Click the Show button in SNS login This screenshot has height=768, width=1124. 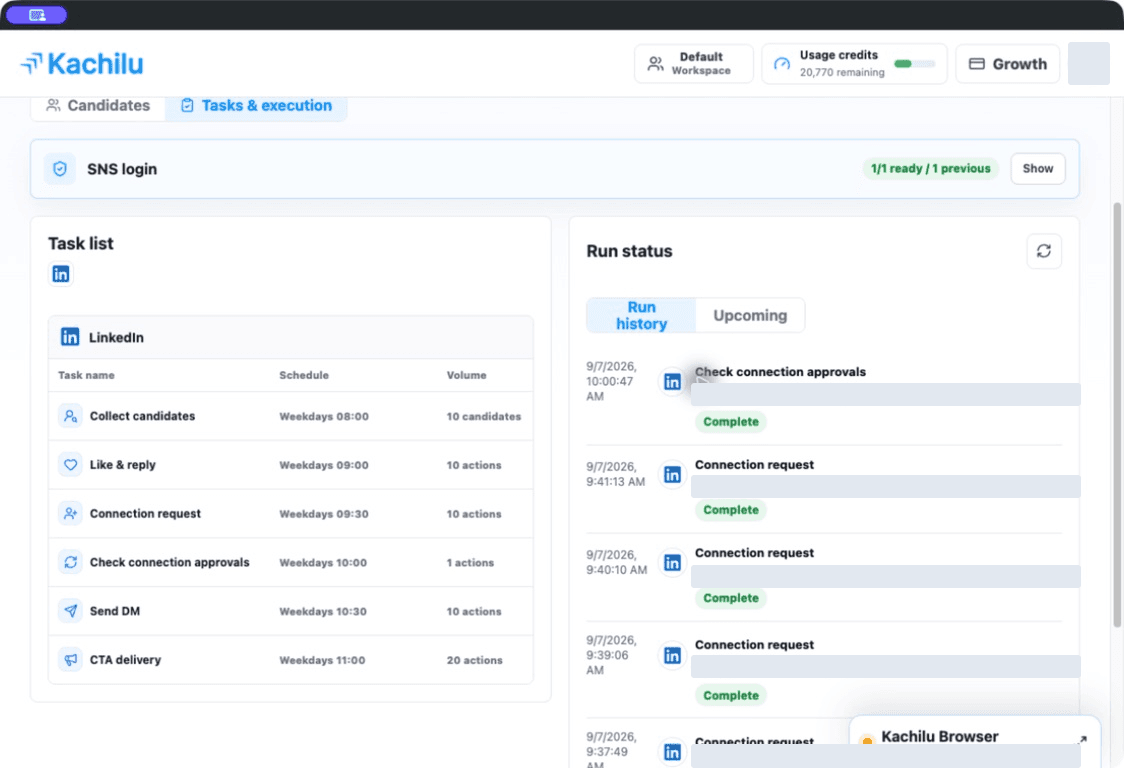click(1037, 169)
